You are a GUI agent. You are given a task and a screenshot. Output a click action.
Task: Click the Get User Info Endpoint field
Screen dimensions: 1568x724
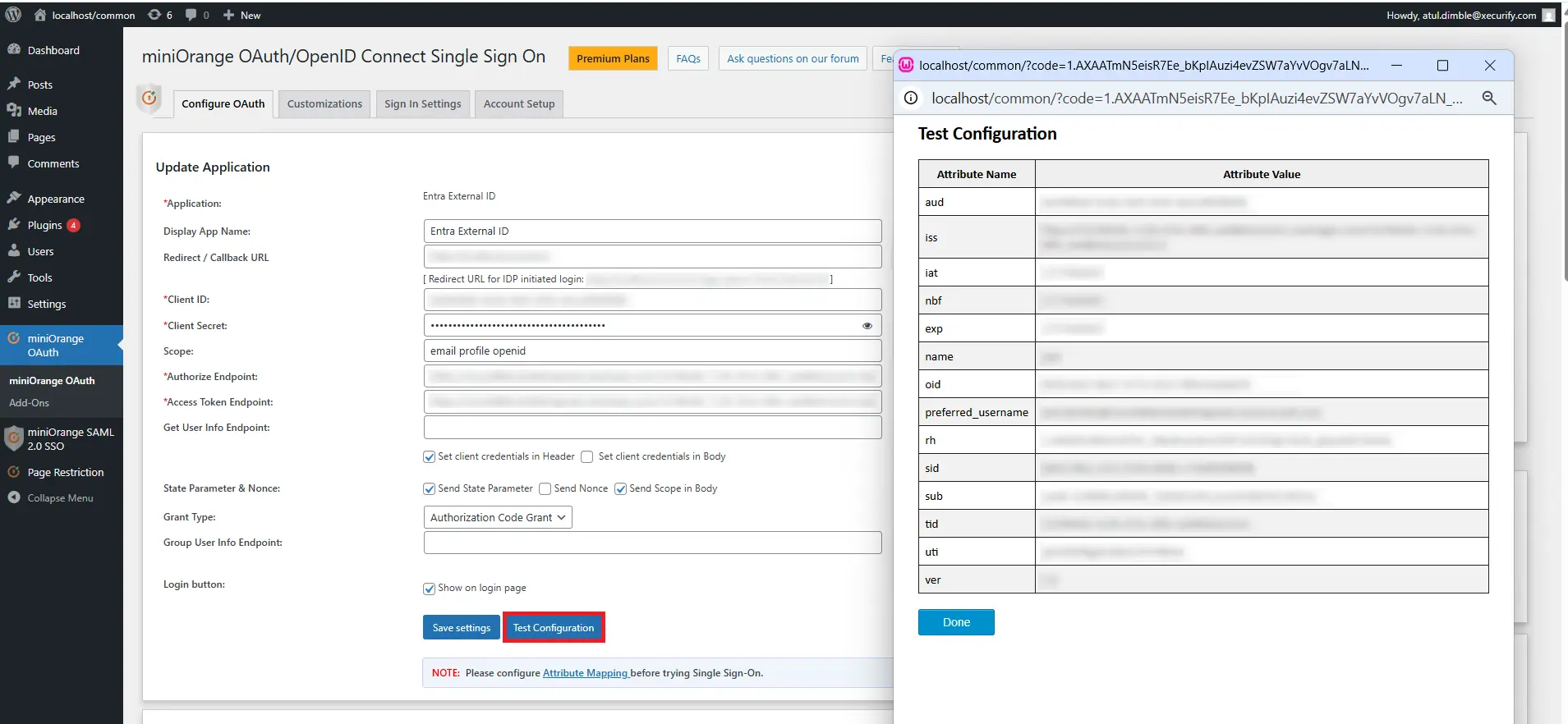[x=653, y=427]
